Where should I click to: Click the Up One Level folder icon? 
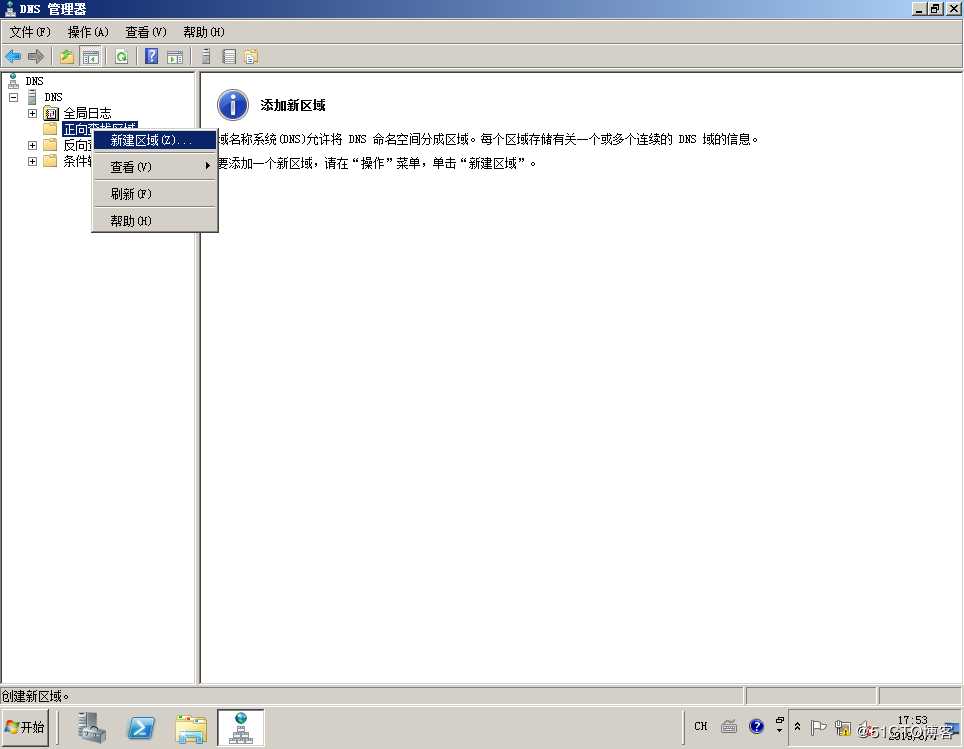[x=66, y=57]
